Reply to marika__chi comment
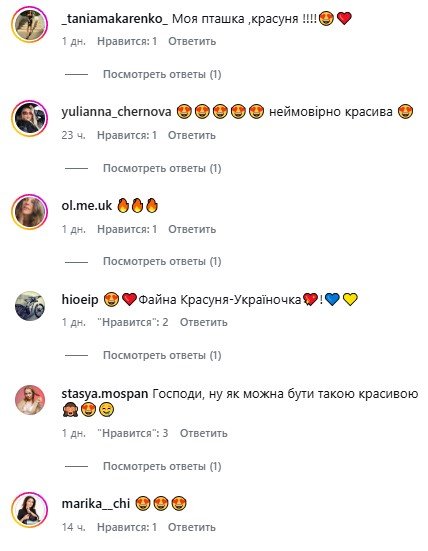Viewport: 428px width, 551px height. [x=192, y=527]
